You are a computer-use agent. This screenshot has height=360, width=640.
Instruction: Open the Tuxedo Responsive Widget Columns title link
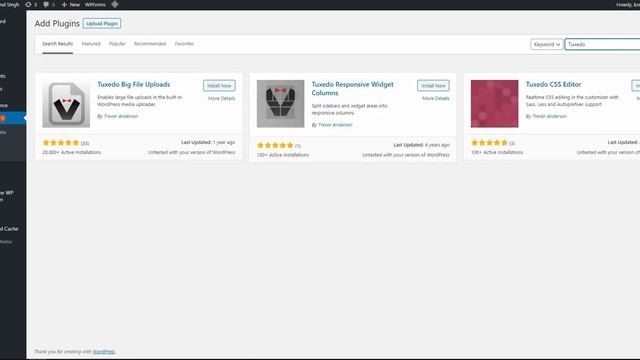coord(352,89)
